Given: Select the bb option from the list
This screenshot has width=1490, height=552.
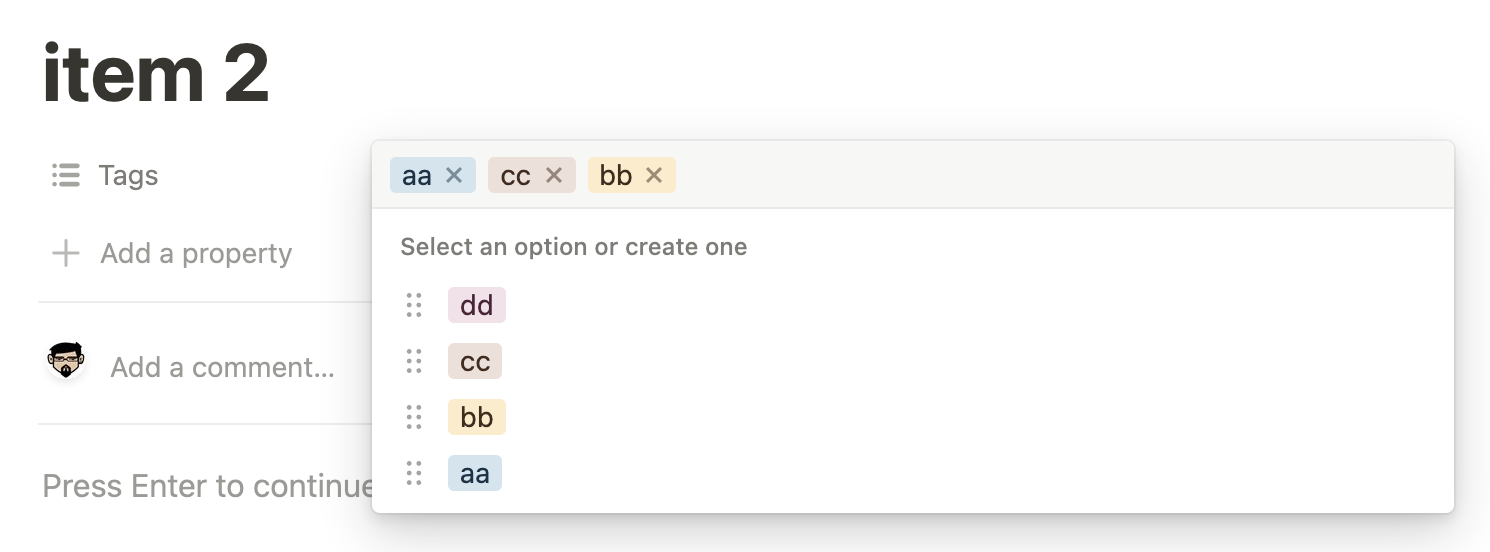Looking at the screenshot, I should pyautogui.click(x=477, y=417).
